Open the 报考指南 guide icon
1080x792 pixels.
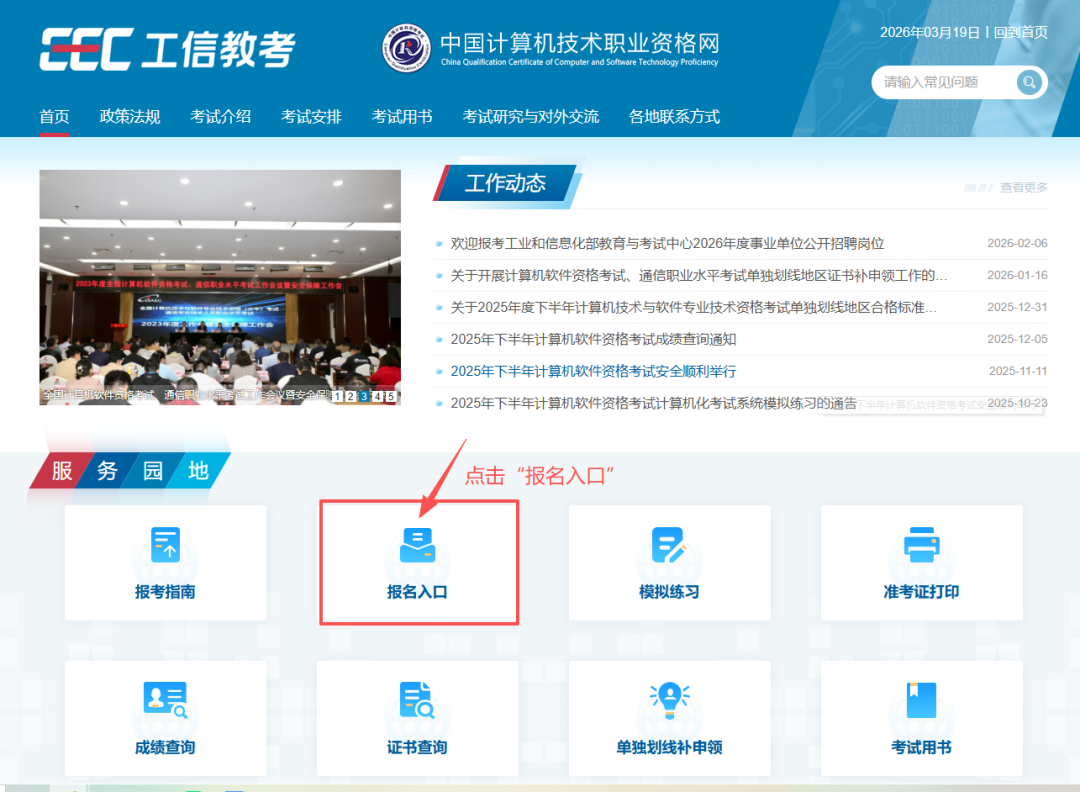165,546
